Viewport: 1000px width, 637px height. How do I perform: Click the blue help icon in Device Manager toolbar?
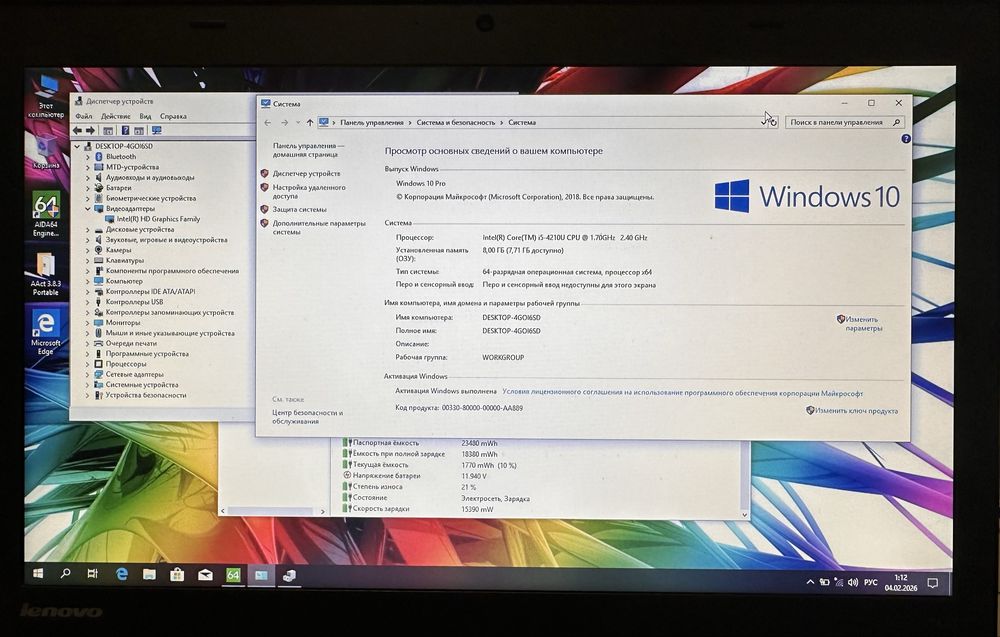click(125, 130)
